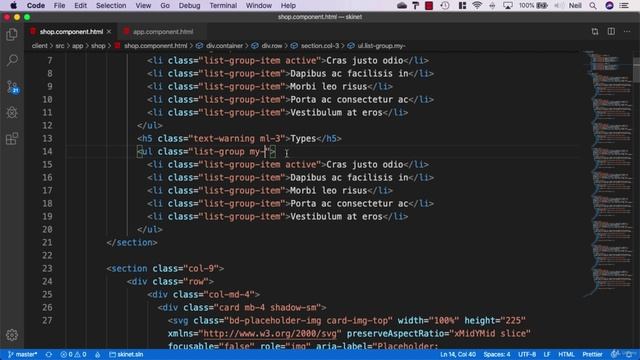This screenshot has width=640, height=360.
Task: Open the Extensions view in activity bar
Action: [12, 139]
